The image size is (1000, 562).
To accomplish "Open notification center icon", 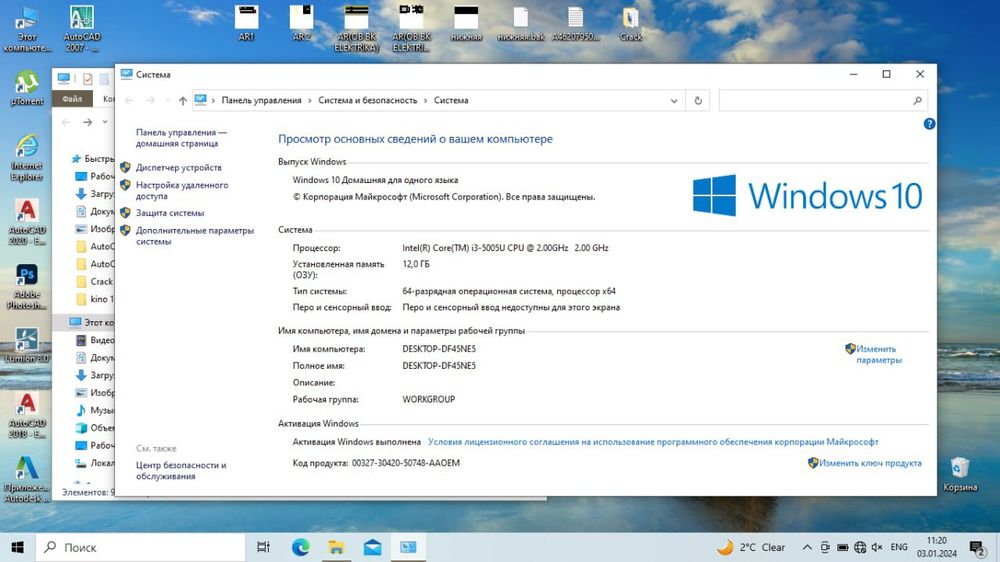I will (x=977, y=547).
